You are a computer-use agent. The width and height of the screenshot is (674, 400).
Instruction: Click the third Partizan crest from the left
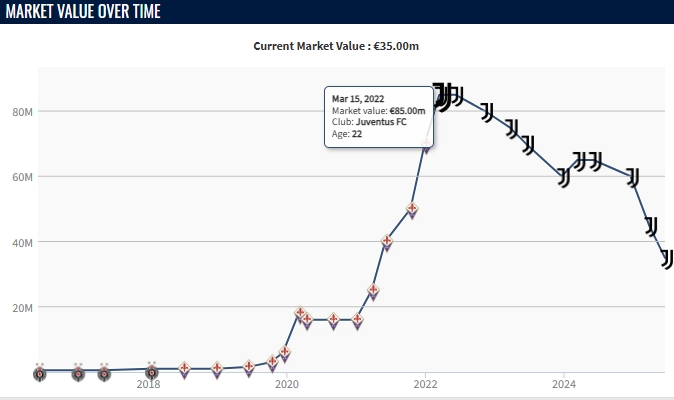coord(104,374)
